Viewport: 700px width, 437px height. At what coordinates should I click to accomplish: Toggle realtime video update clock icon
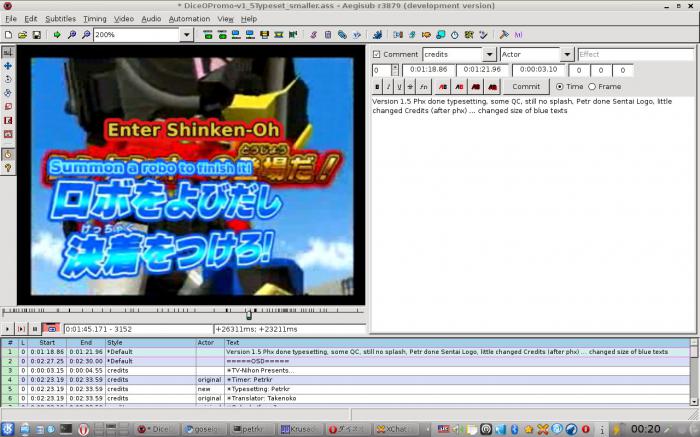tap(8, 154)
